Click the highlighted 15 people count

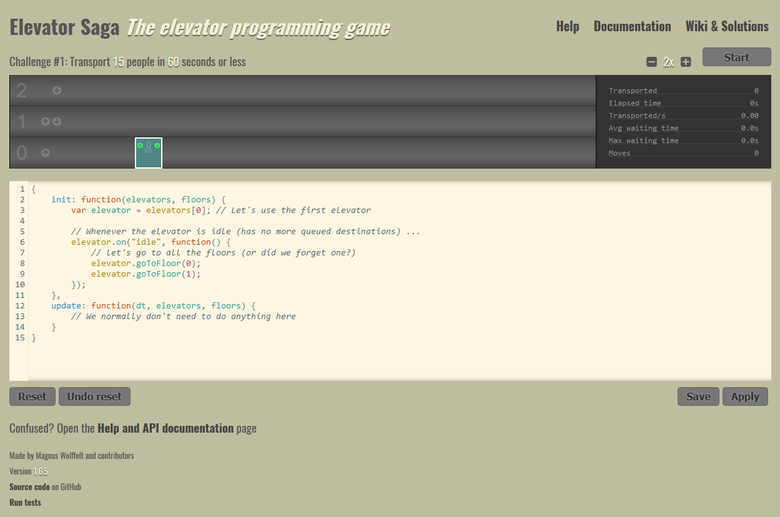[x=118, y=62]
